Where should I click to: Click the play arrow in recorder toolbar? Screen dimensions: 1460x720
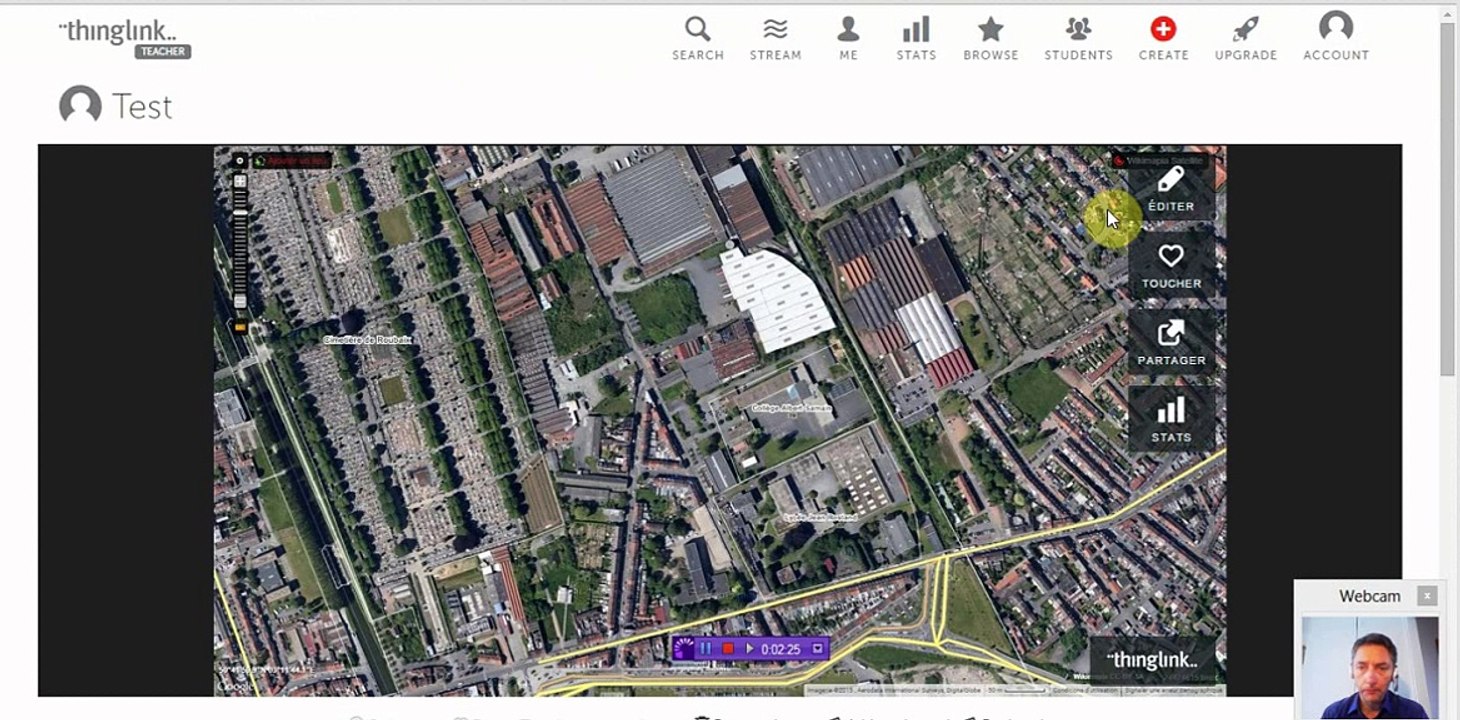[x=749, y=649]
